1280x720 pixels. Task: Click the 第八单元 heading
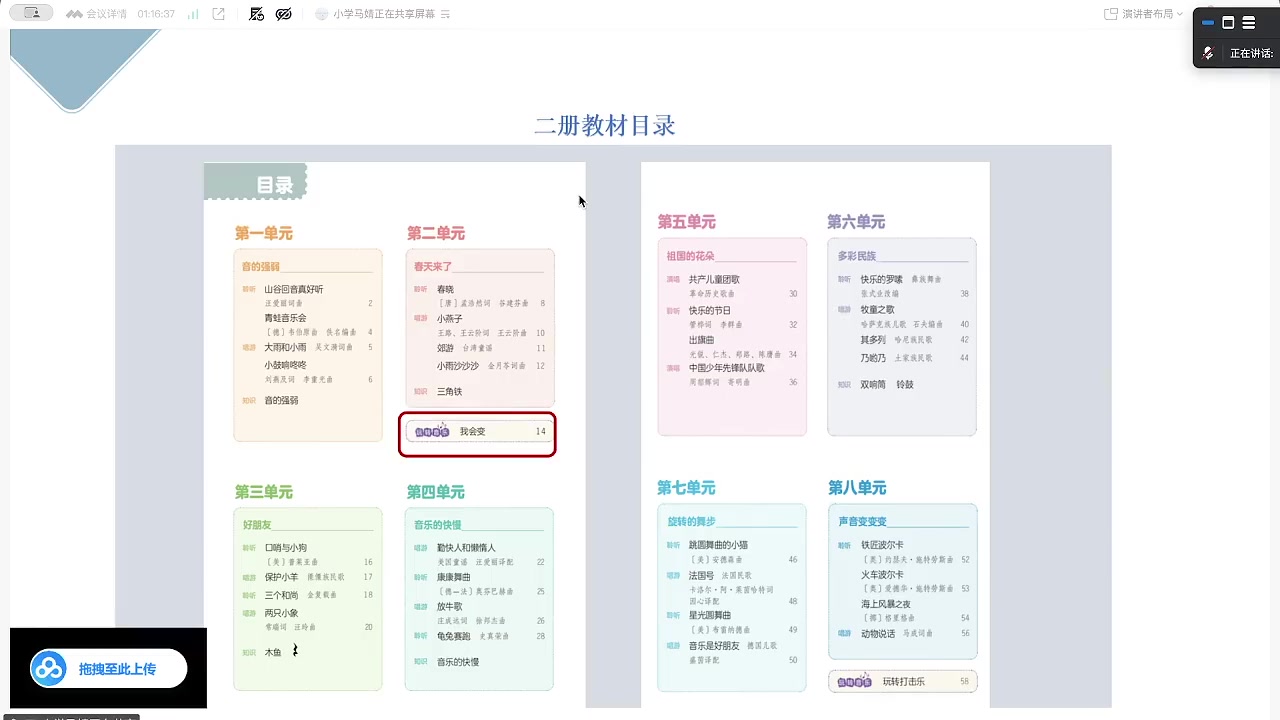coord(857,488)
